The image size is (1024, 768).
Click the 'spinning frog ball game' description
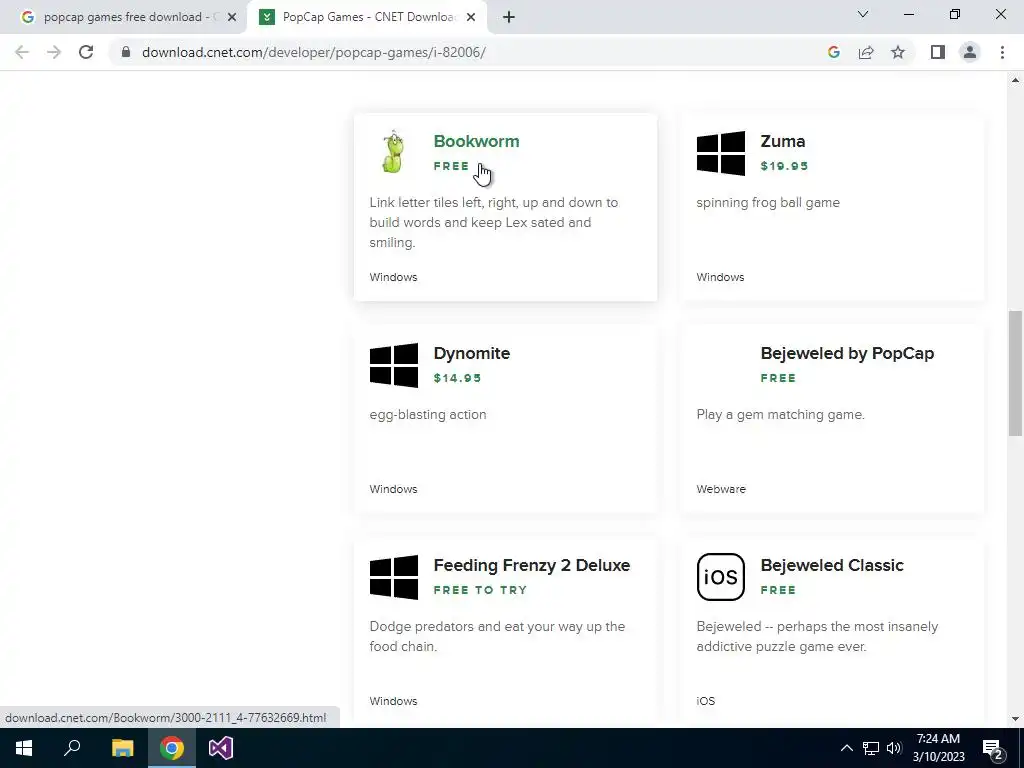click(768, 202)
